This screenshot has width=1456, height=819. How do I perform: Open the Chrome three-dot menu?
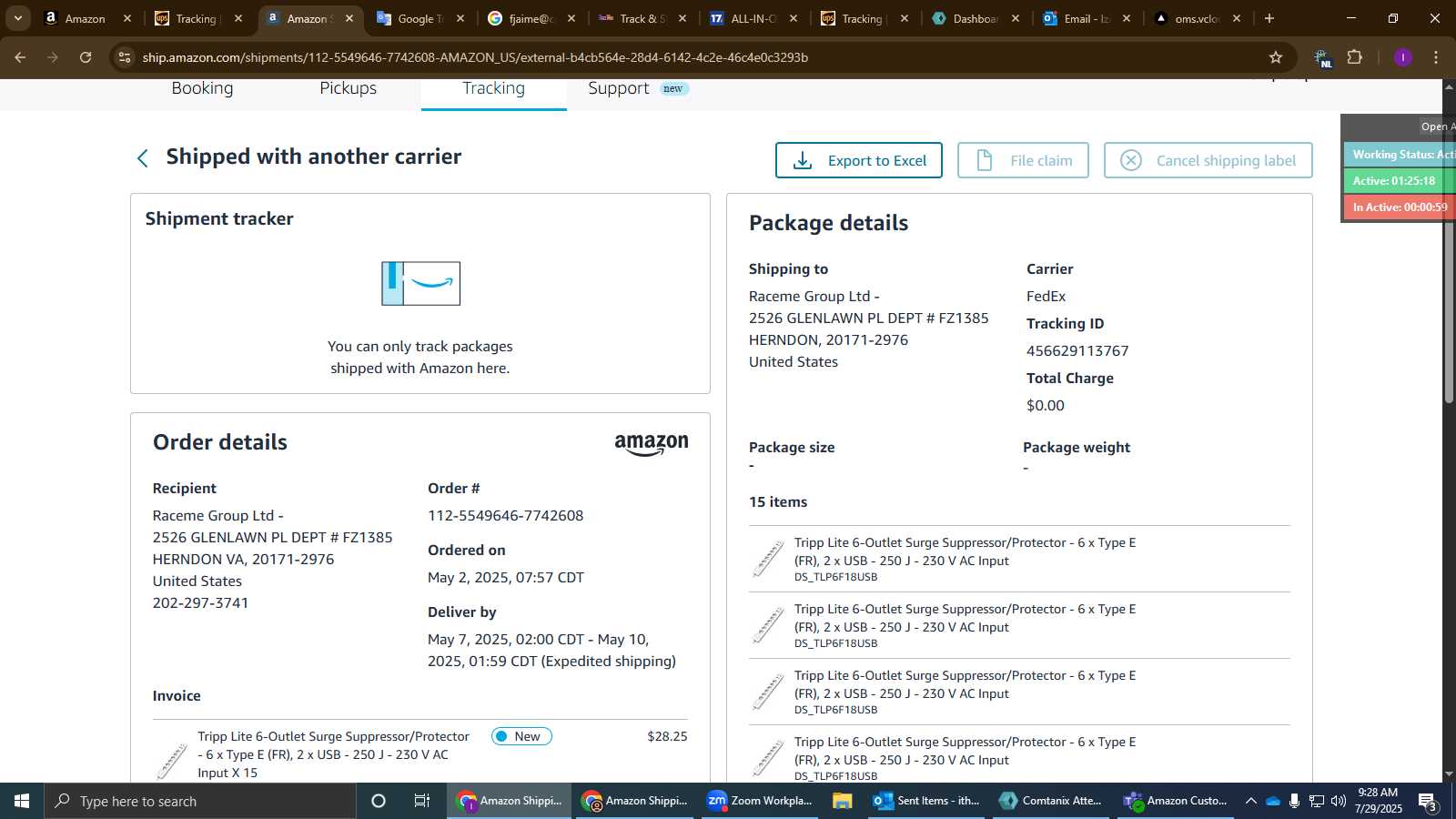click(x=1436, y=57)
